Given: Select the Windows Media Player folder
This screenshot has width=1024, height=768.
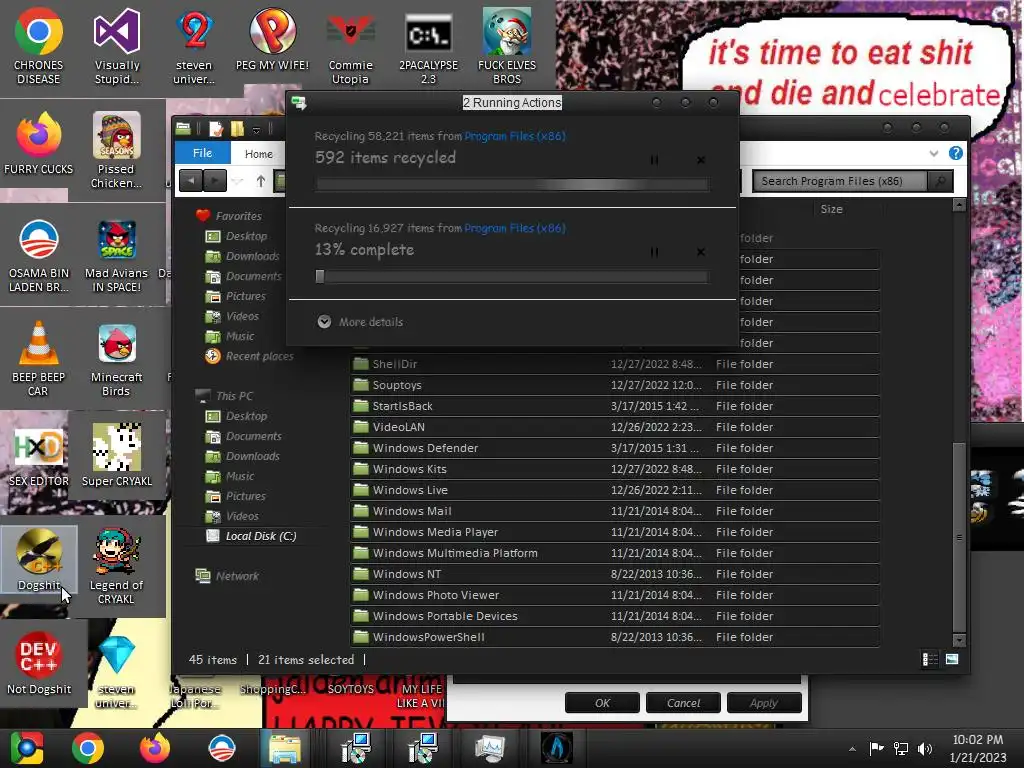Looking at the screenshot, I should pos(615,532).
